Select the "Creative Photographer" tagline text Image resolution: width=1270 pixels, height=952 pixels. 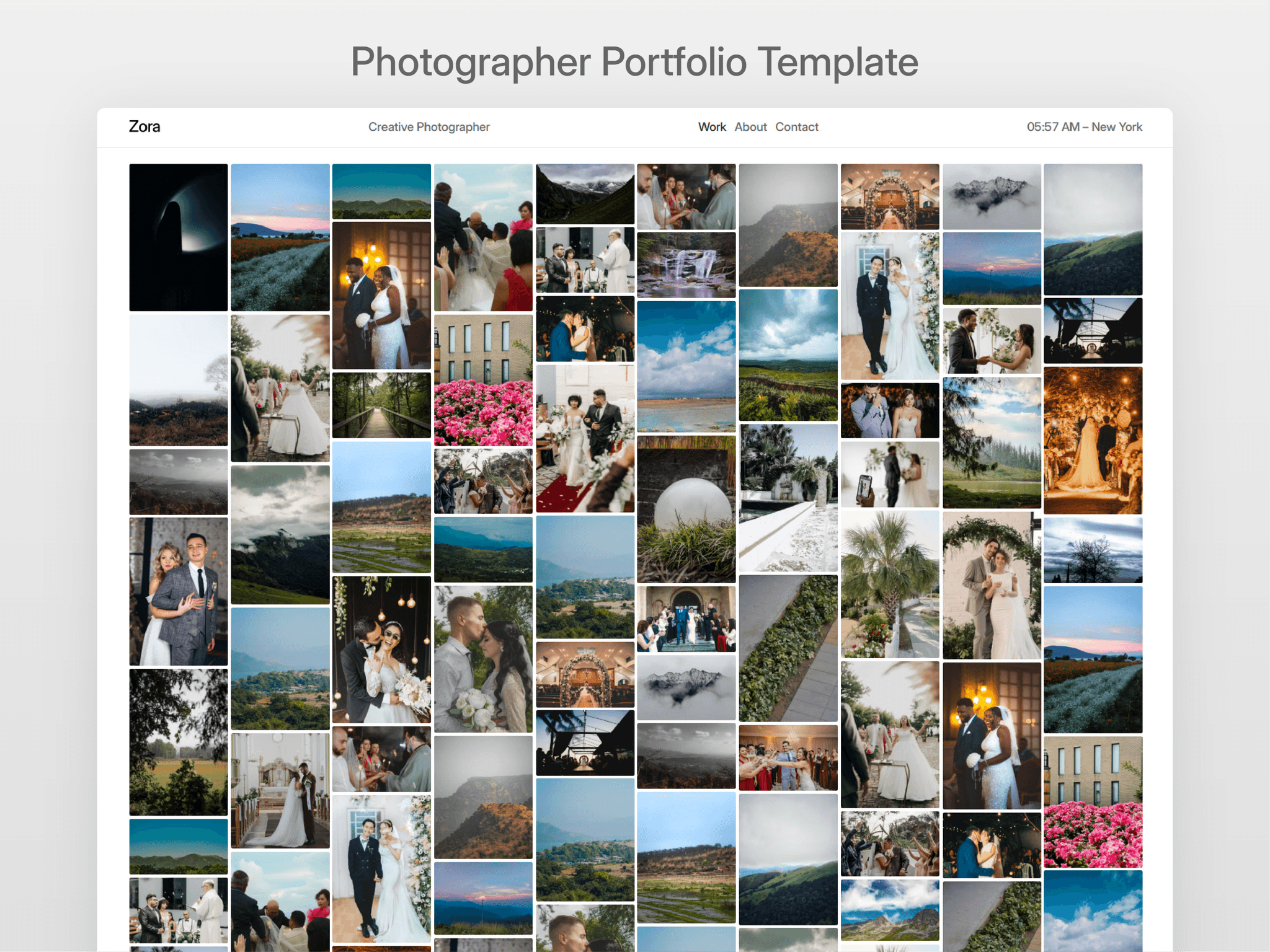[429, 127]
